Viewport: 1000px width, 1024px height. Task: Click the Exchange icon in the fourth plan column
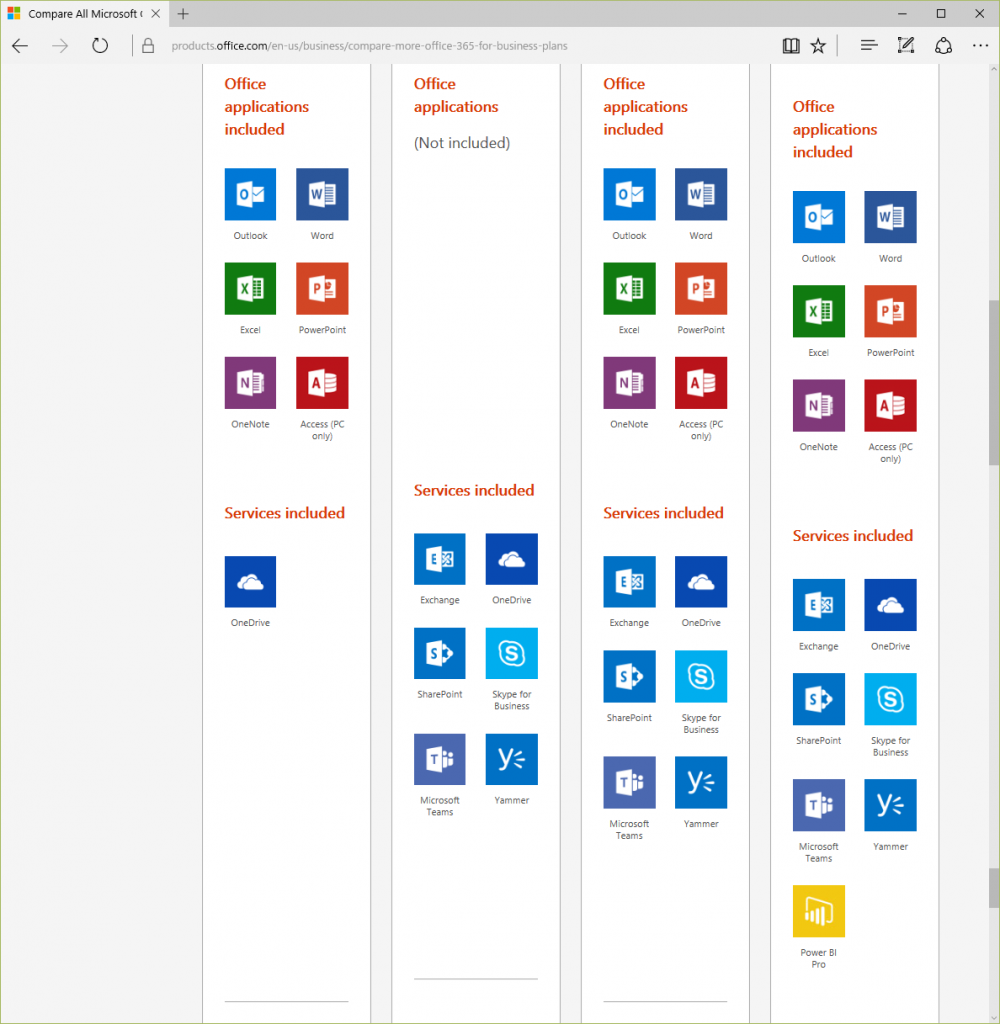[x=818, y=605]
